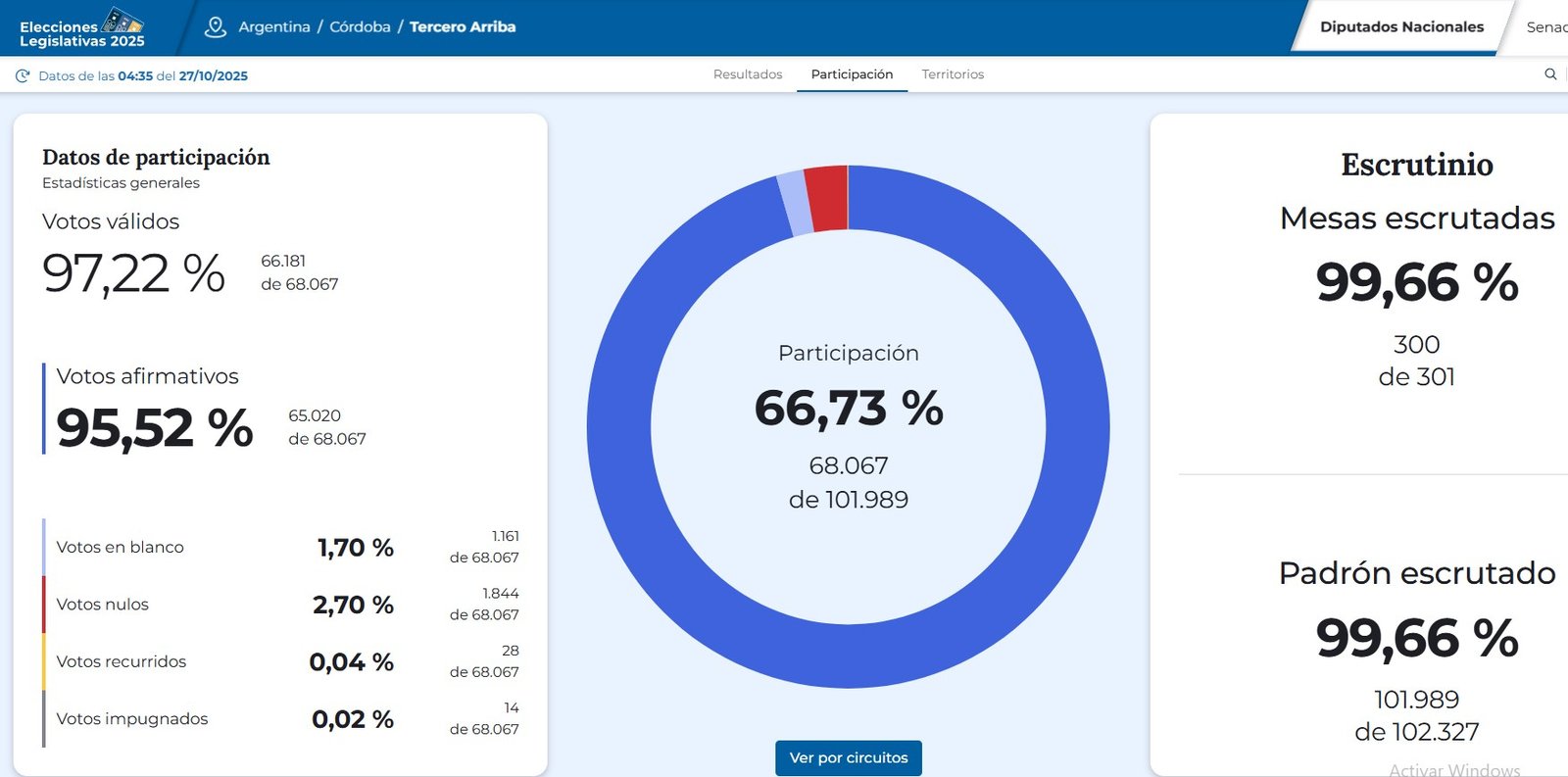Click the Elecciones Legislativas 2025 logo
Viewport: 1568px width, 777px height.
(x=82, y=27)
